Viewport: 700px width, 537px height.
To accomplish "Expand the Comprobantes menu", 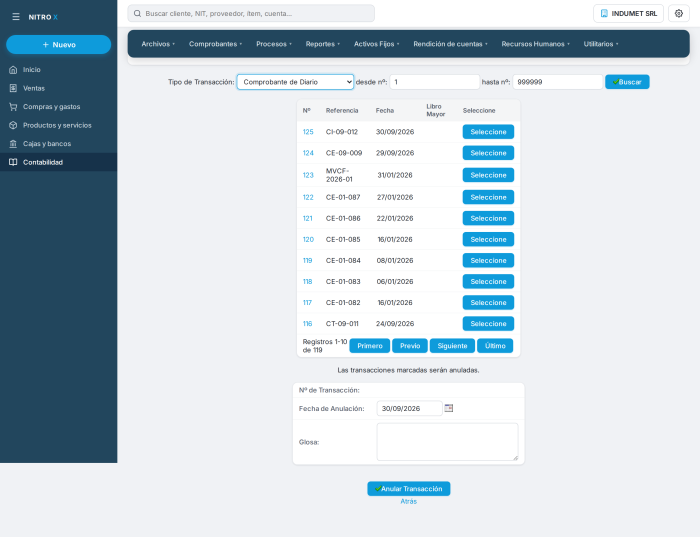I will 215,44.
